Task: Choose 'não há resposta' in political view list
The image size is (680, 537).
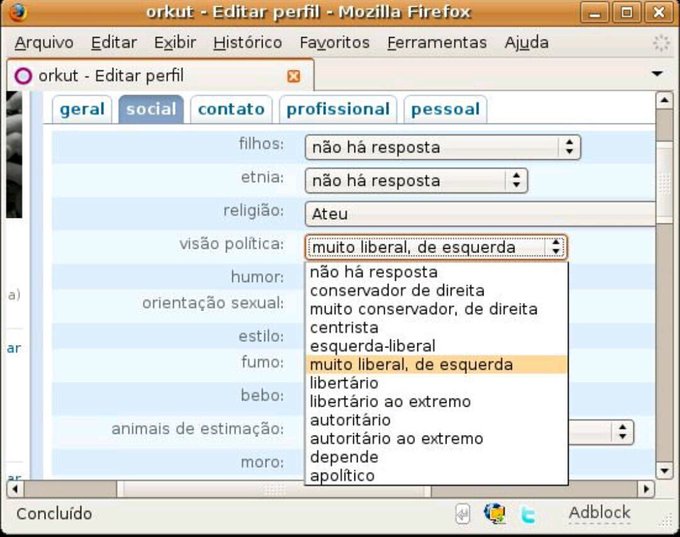Action: tap(437, 272)
